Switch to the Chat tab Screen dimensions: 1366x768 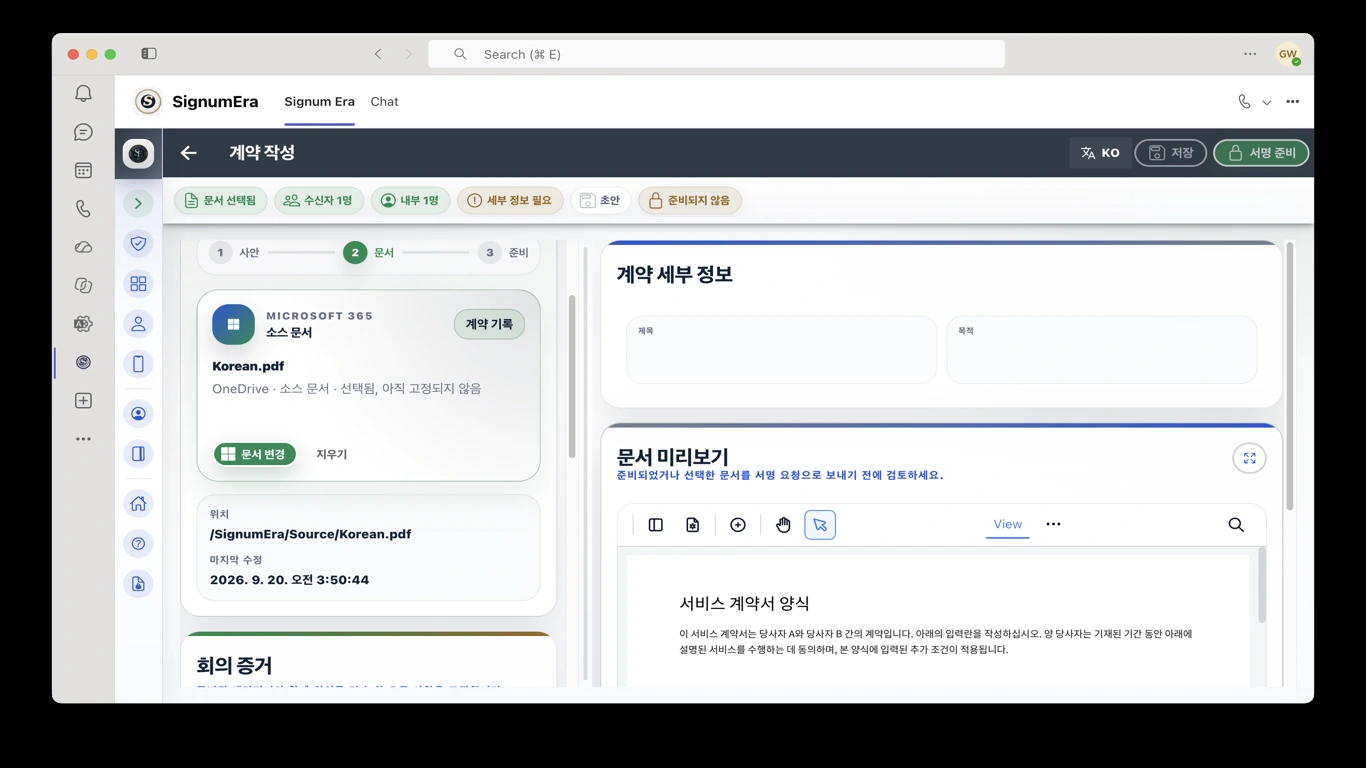pyautogui.click(x=384, y=102)
